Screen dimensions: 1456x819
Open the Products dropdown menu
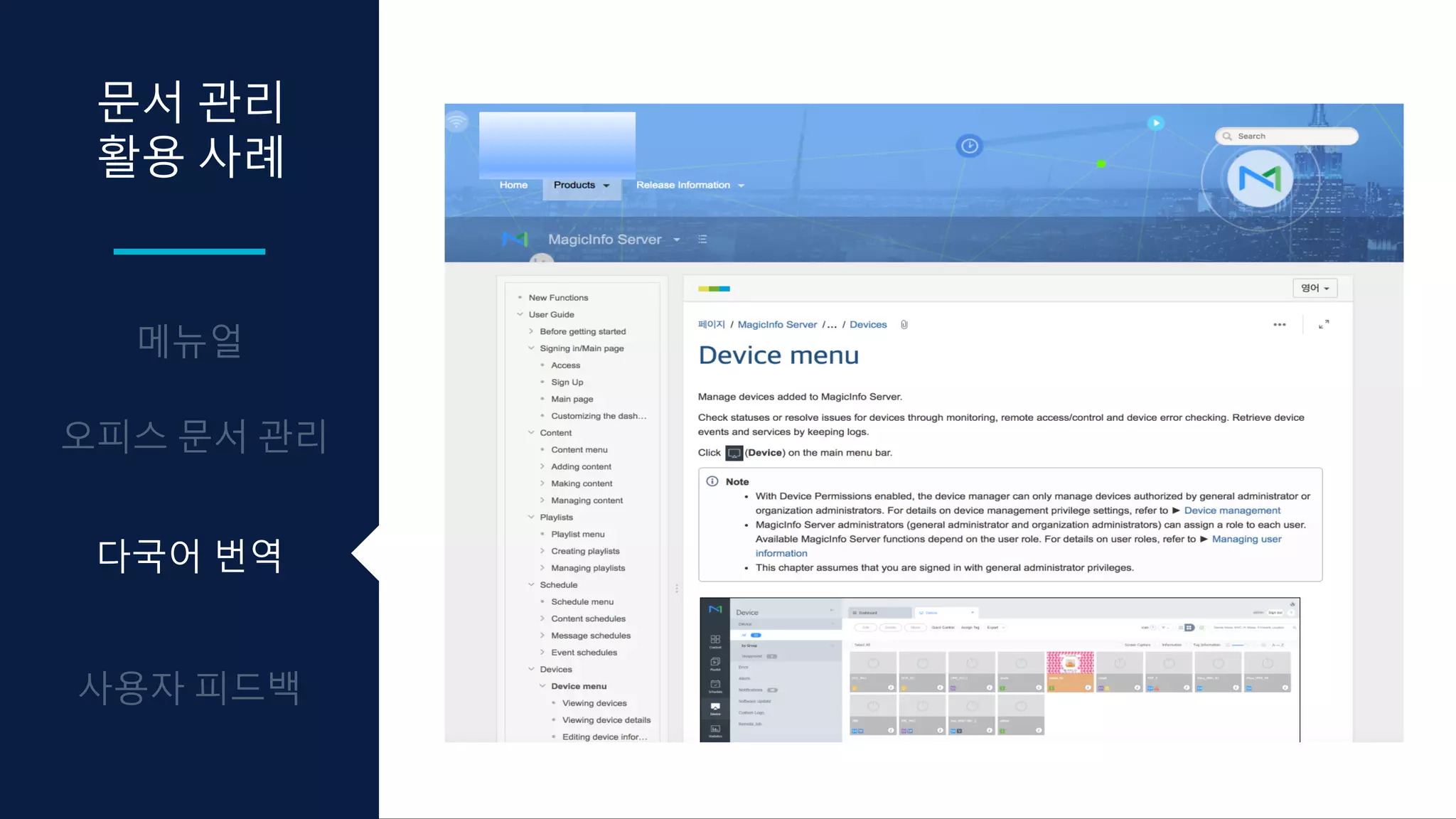point(582,186)
